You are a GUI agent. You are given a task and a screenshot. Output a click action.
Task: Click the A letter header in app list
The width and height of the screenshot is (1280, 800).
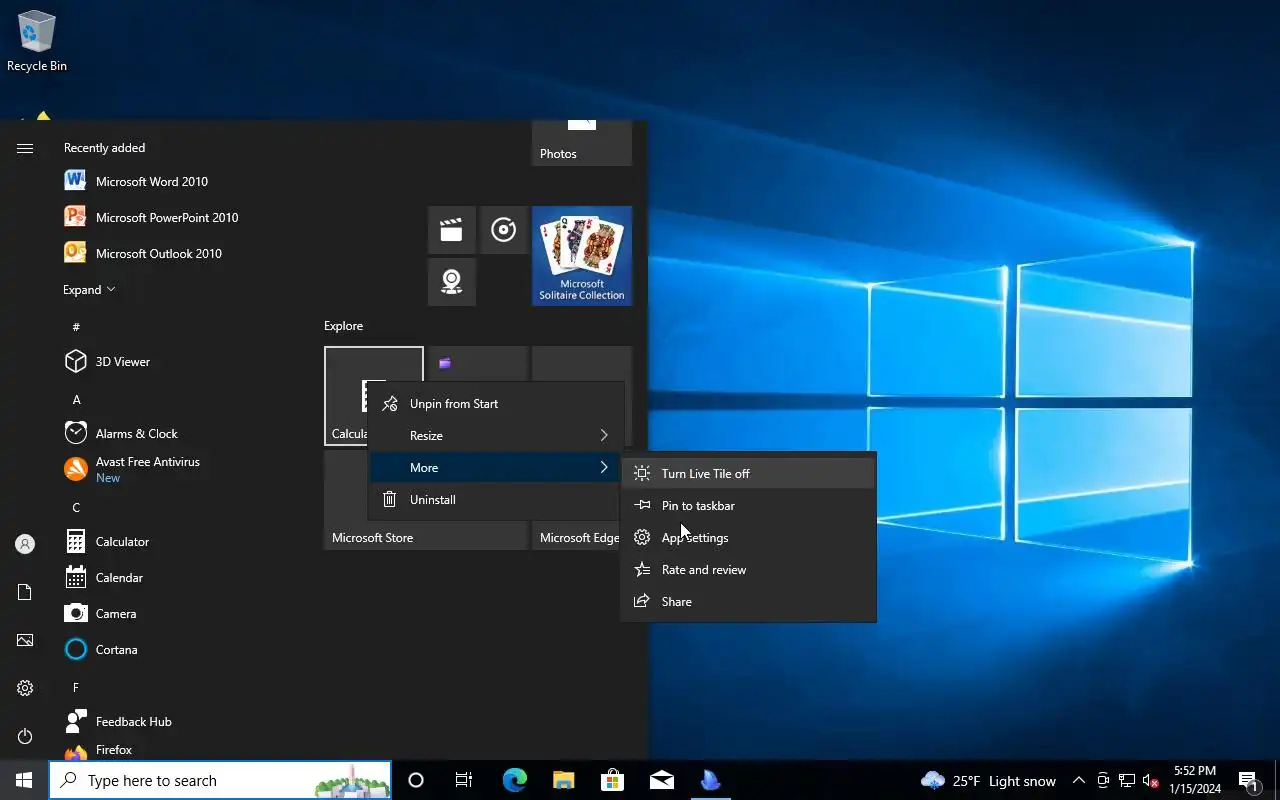tap(76, 400)
